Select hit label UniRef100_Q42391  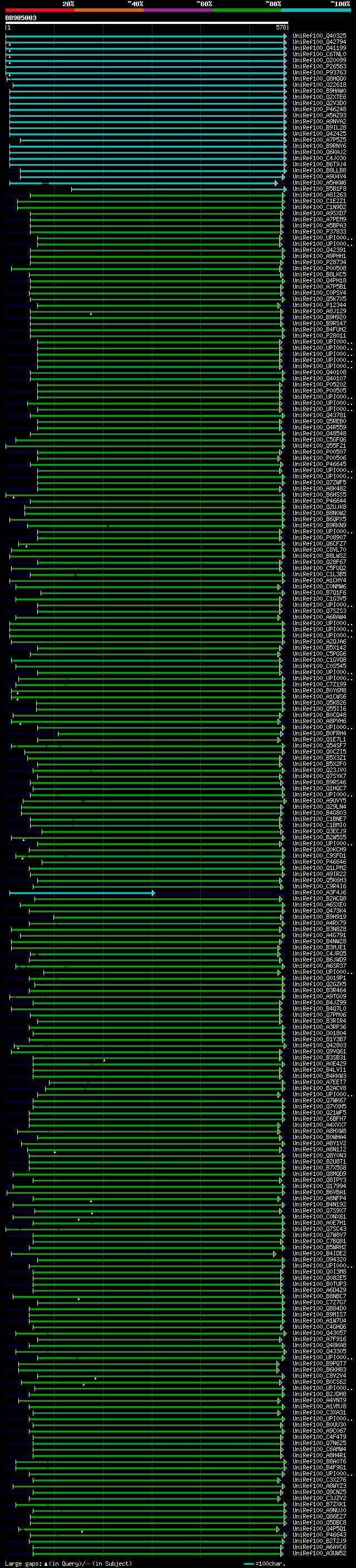click(319, 250)
